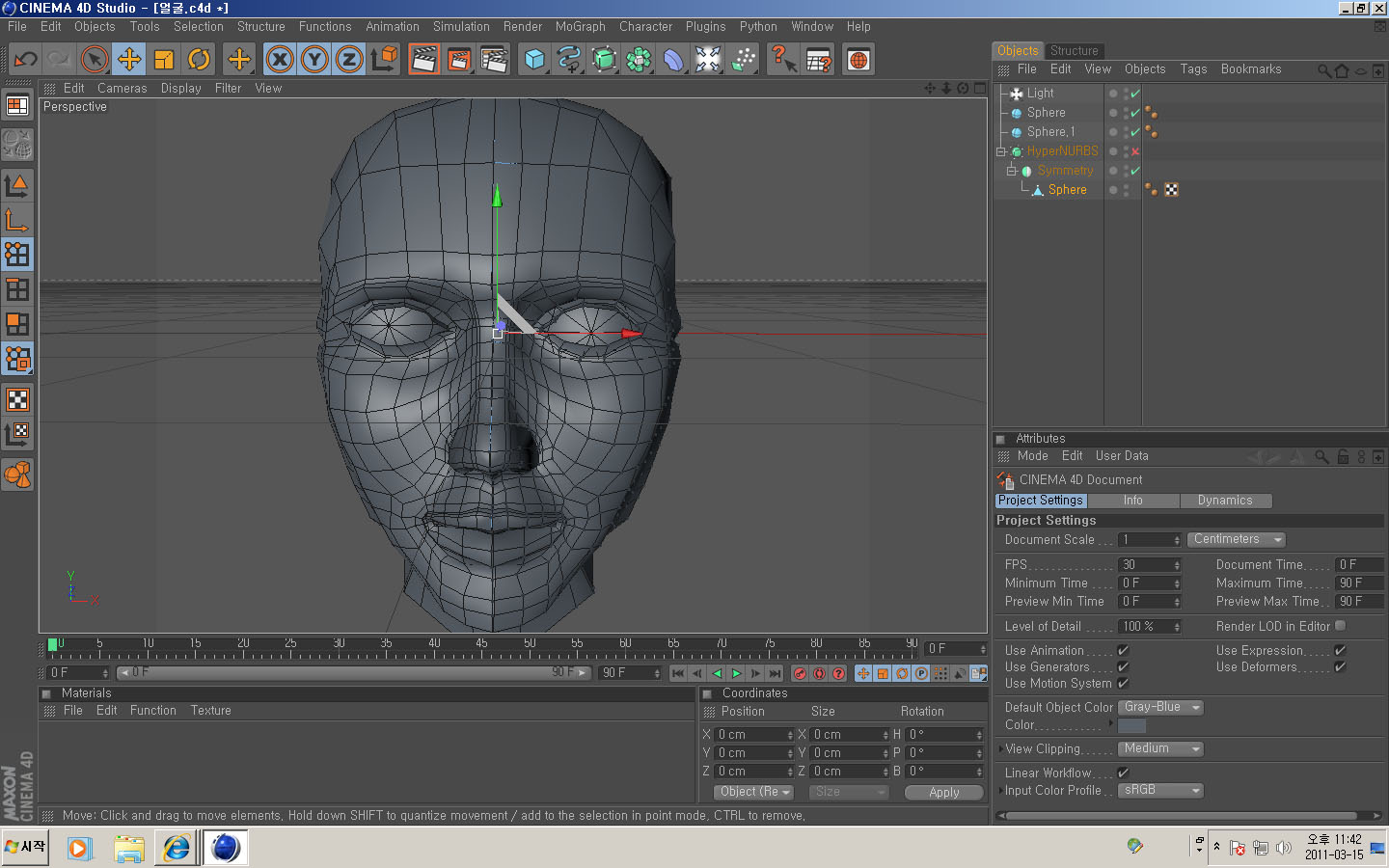Open the Simulation menu
This screenshot has width=1389, height=868.
pyautogui.click(x=461, y=27)
